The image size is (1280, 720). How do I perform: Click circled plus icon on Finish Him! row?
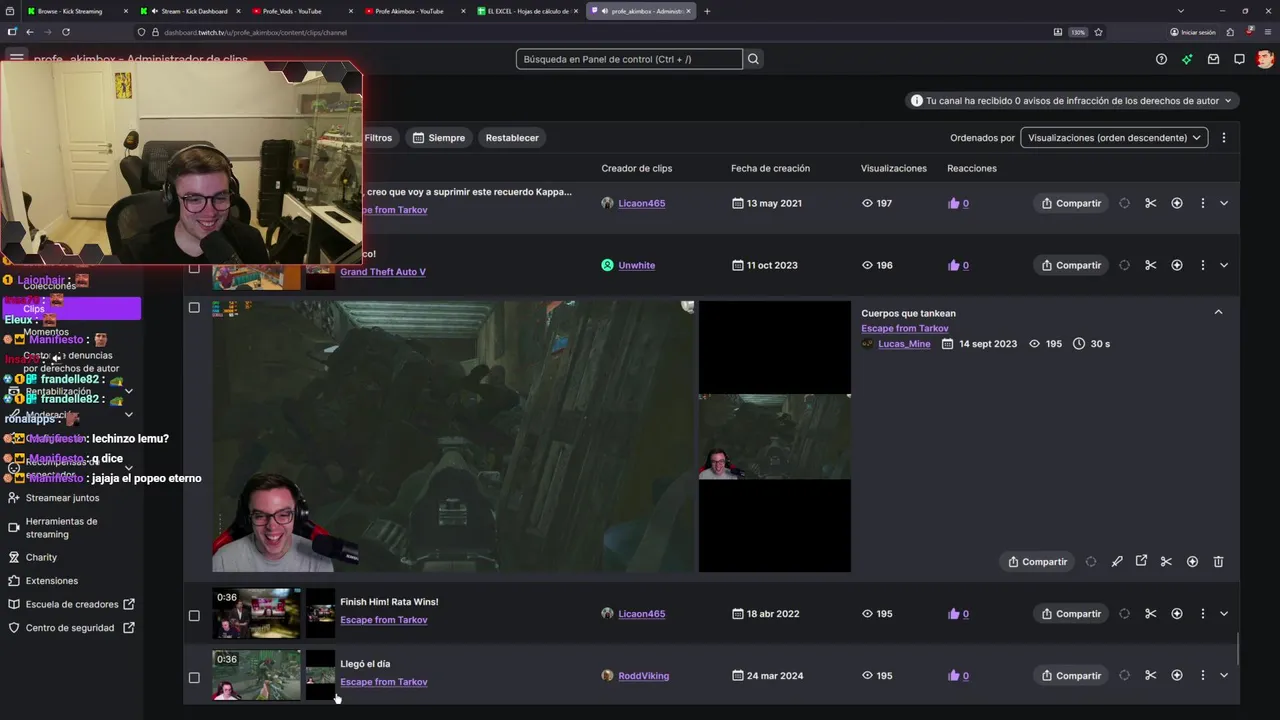pos(1177,614)
